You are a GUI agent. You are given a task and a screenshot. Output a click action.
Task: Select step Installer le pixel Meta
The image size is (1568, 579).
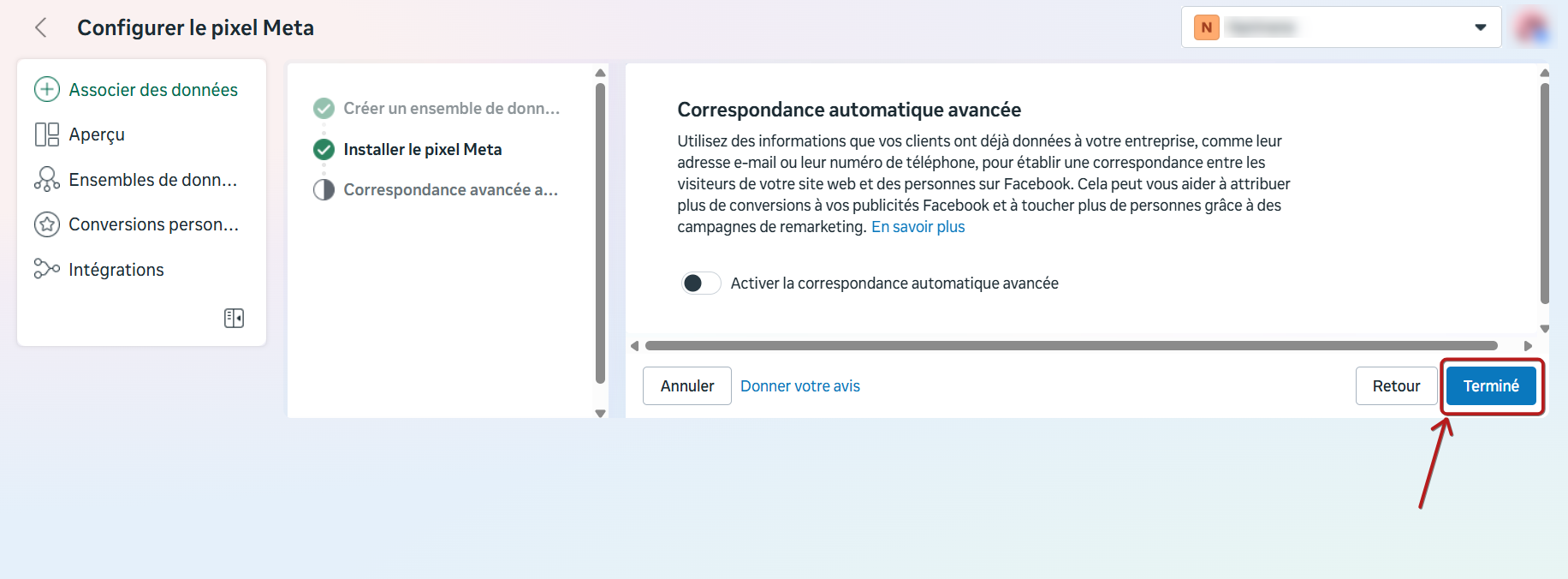tap(409, 149)
